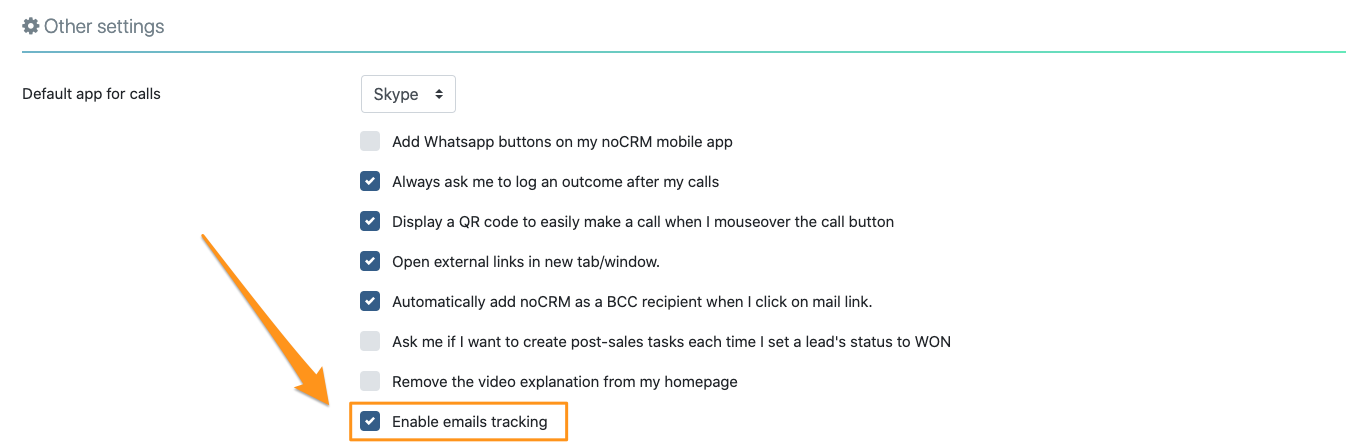
Task: Uncheck the open external links checkbox
Action: tap(370, 261)
